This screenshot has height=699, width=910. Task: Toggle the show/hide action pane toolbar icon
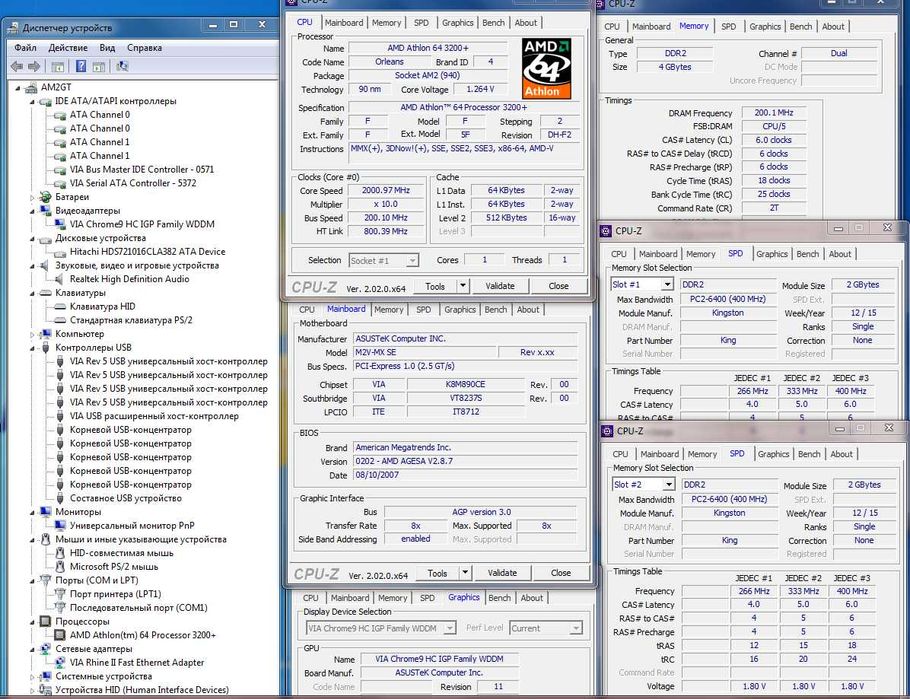(98, 66)
